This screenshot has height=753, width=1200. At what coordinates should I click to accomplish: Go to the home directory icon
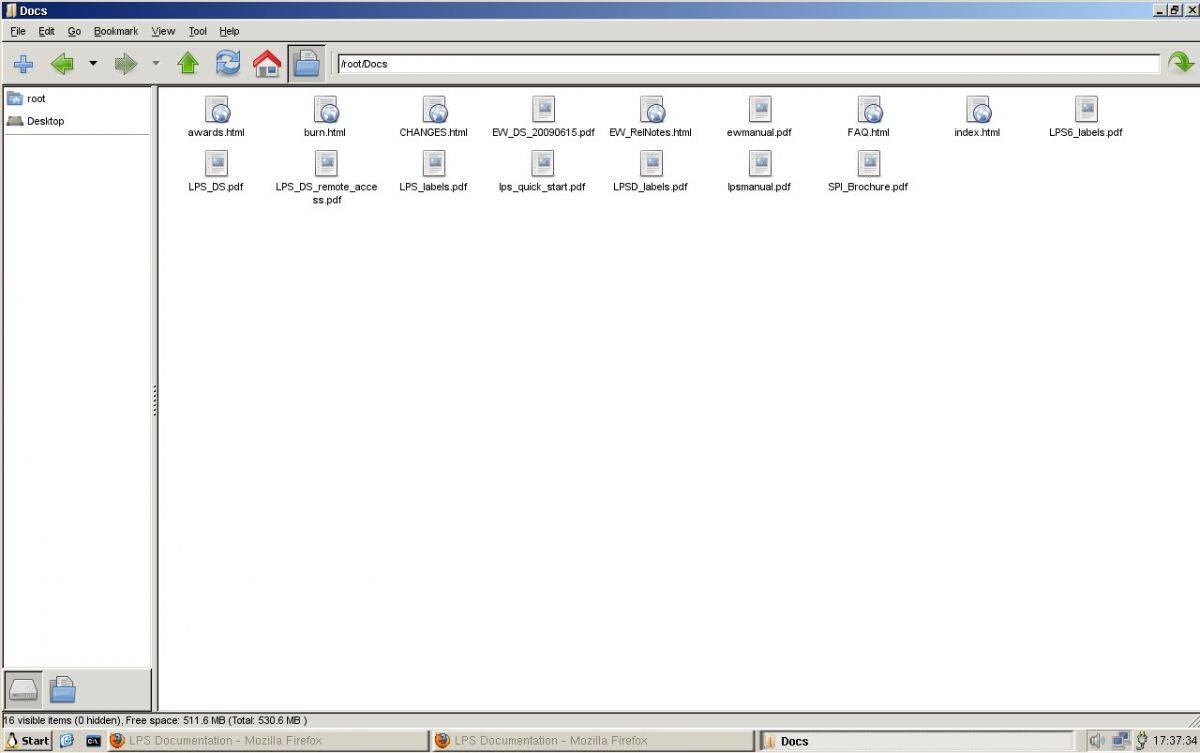267,64
